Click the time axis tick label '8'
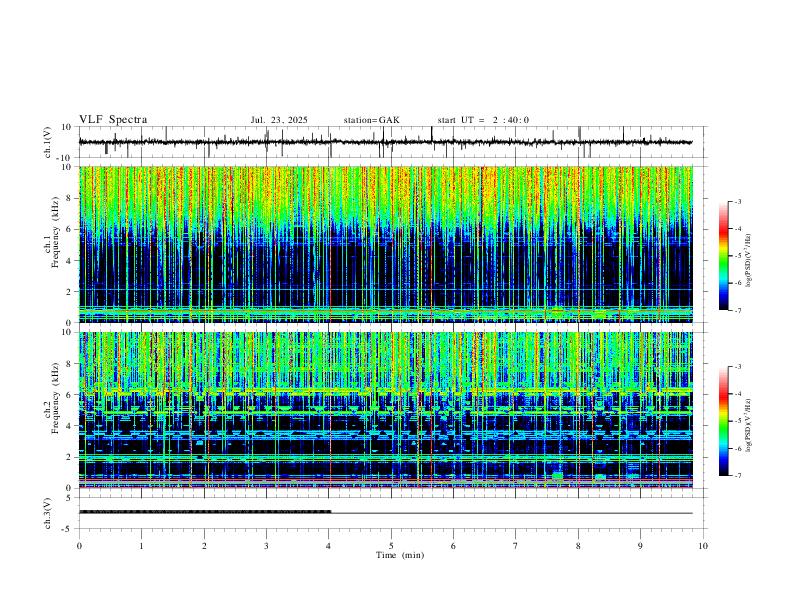The image size is (792, 612). pos(578,546)
